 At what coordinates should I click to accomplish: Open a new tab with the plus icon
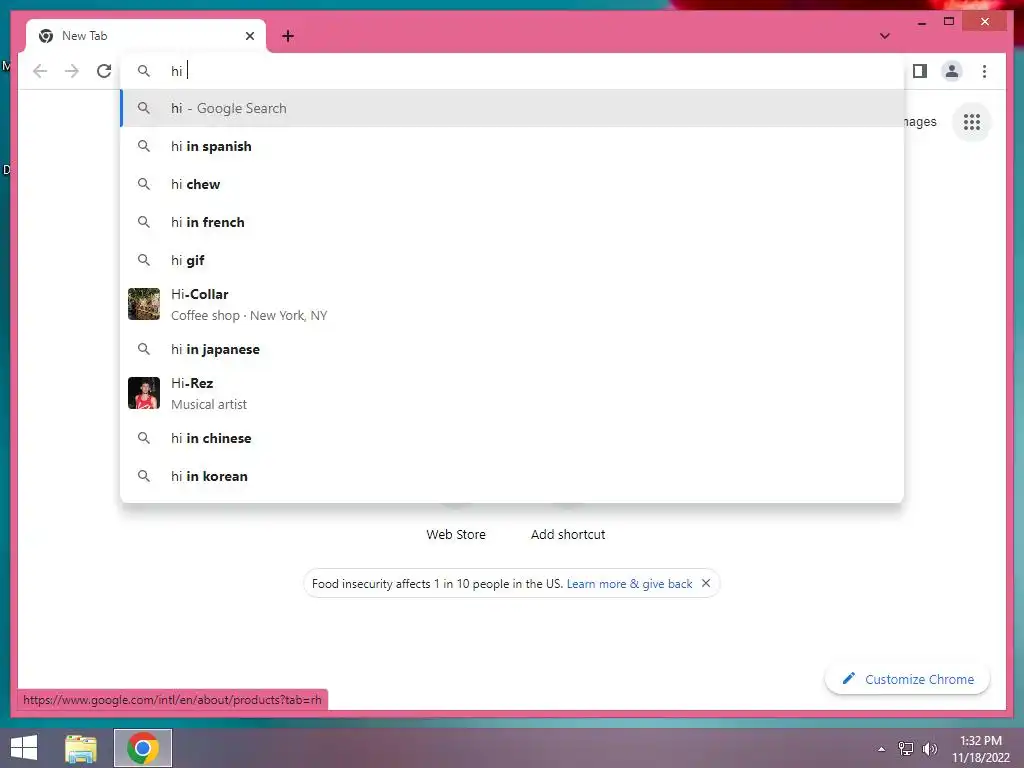coord(288,36)
